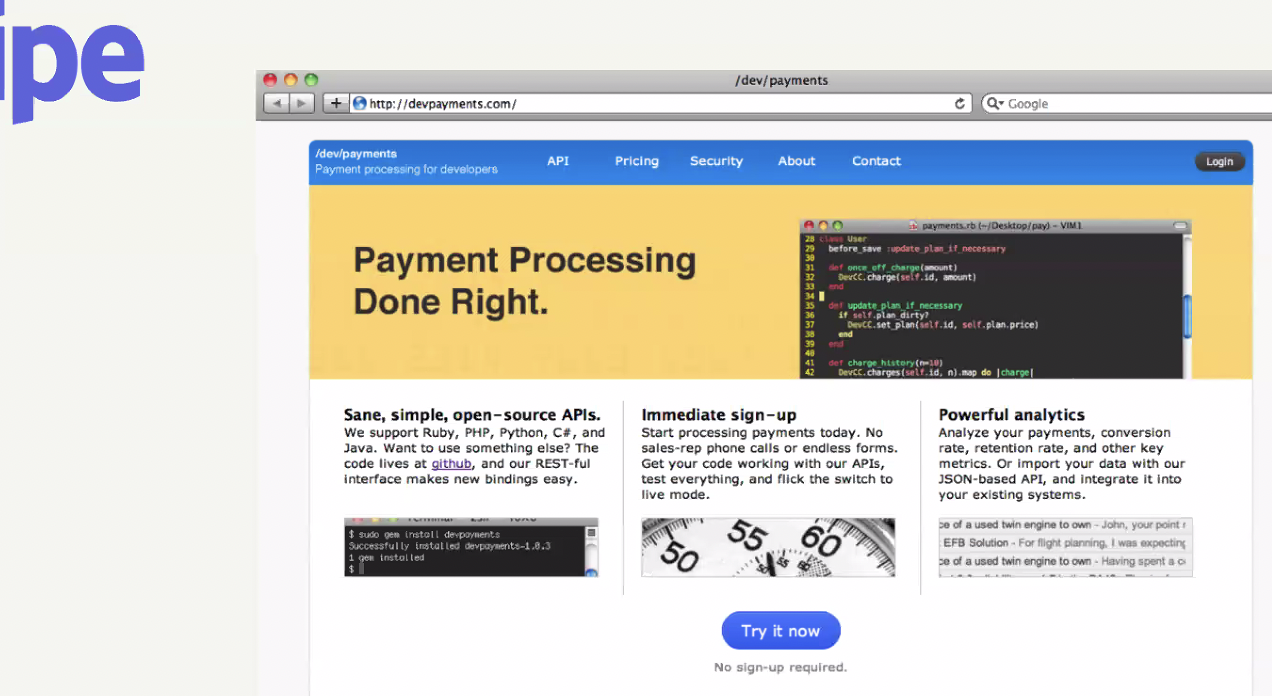This screenshot has width=1272, height=696.
Task: Open the Contact page link
Action: (x=876, y=161)
